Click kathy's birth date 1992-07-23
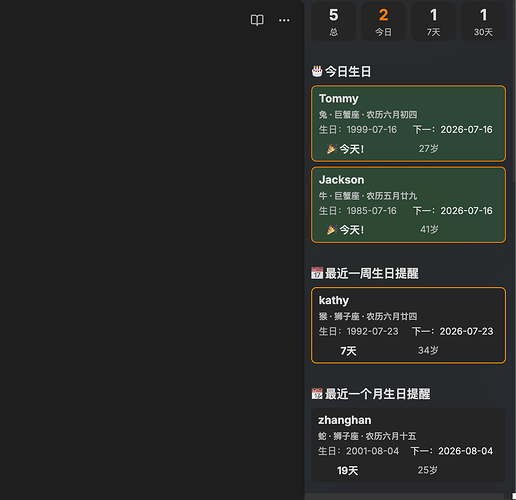Image resolution: width=516 pixels, height=500 pixels. [x=372, y=331]
